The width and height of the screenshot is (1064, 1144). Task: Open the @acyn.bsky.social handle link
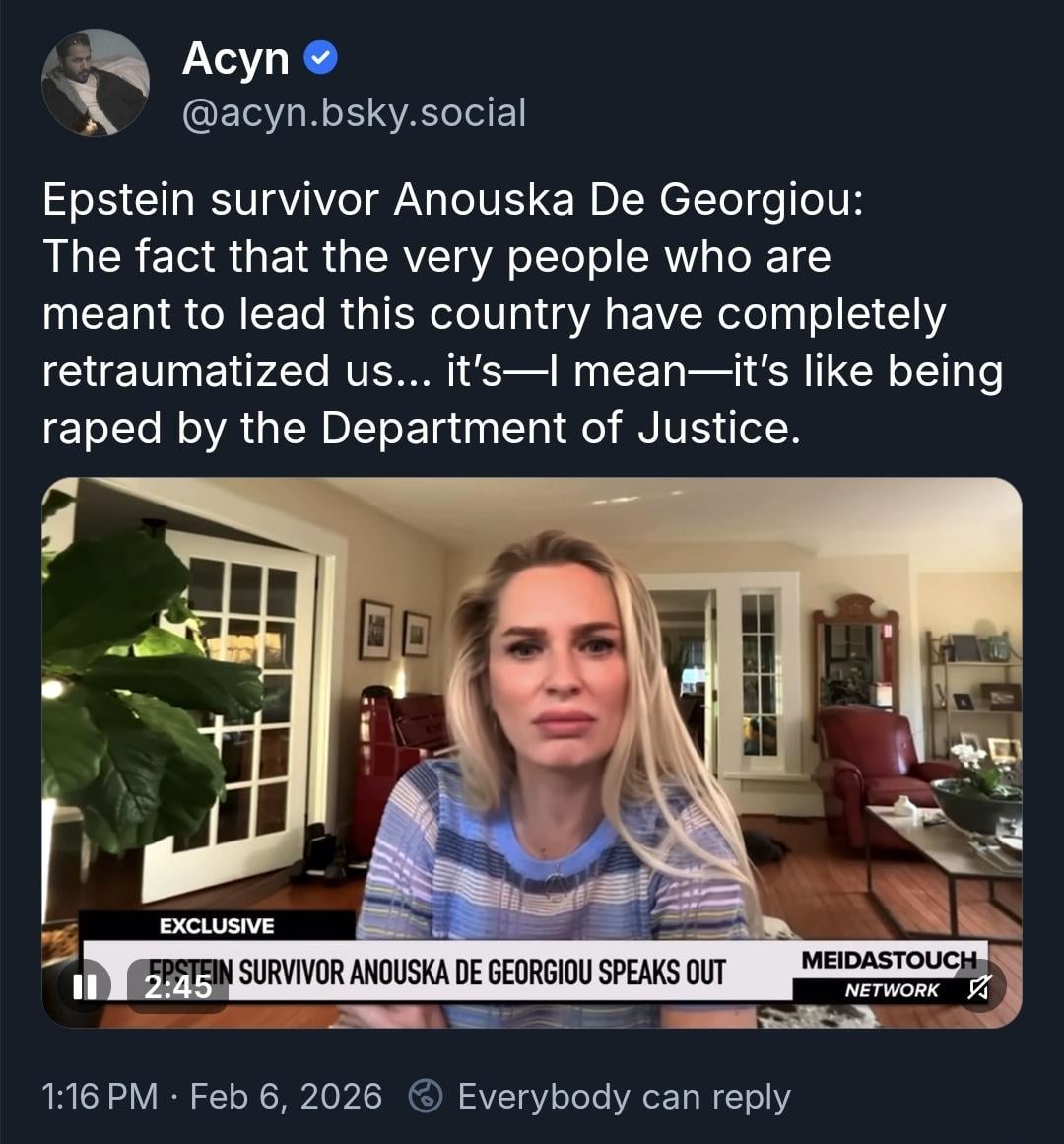coord(354,112)
